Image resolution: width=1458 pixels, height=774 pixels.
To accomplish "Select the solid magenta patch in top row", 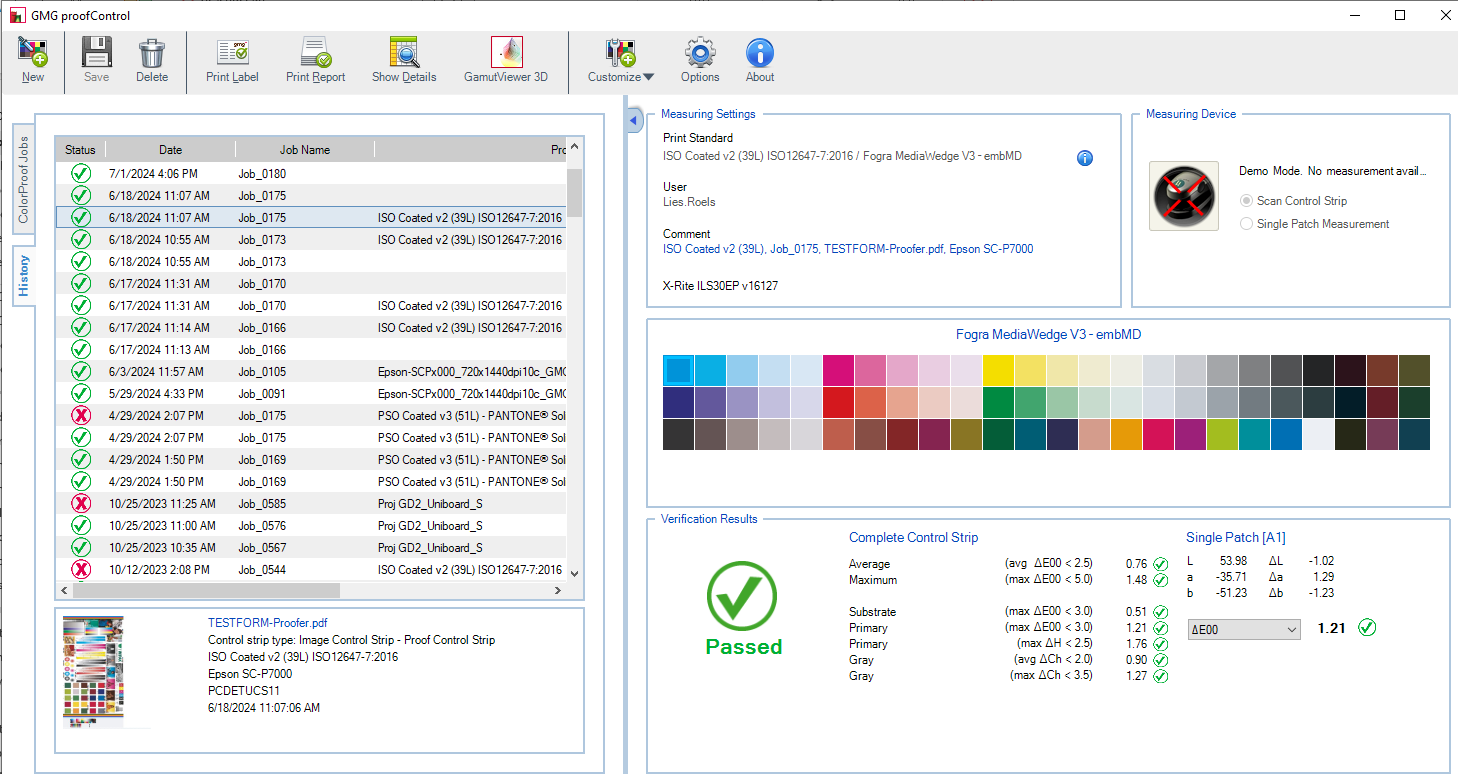I will [838, 370].
